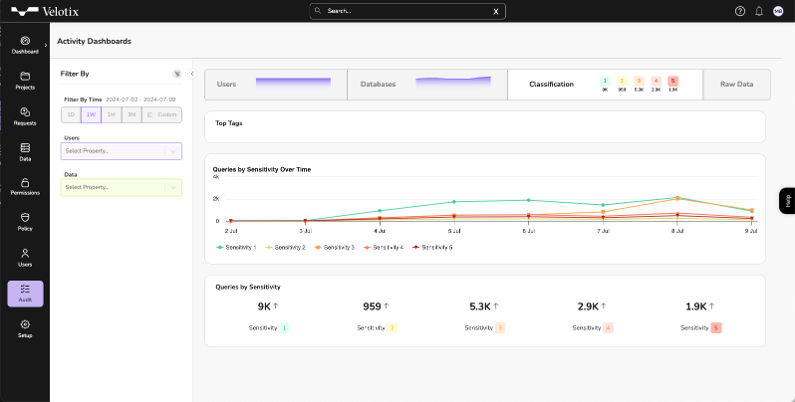Select the 1M time range option
This screenshot has width=795, height=402.
[111, 115]
